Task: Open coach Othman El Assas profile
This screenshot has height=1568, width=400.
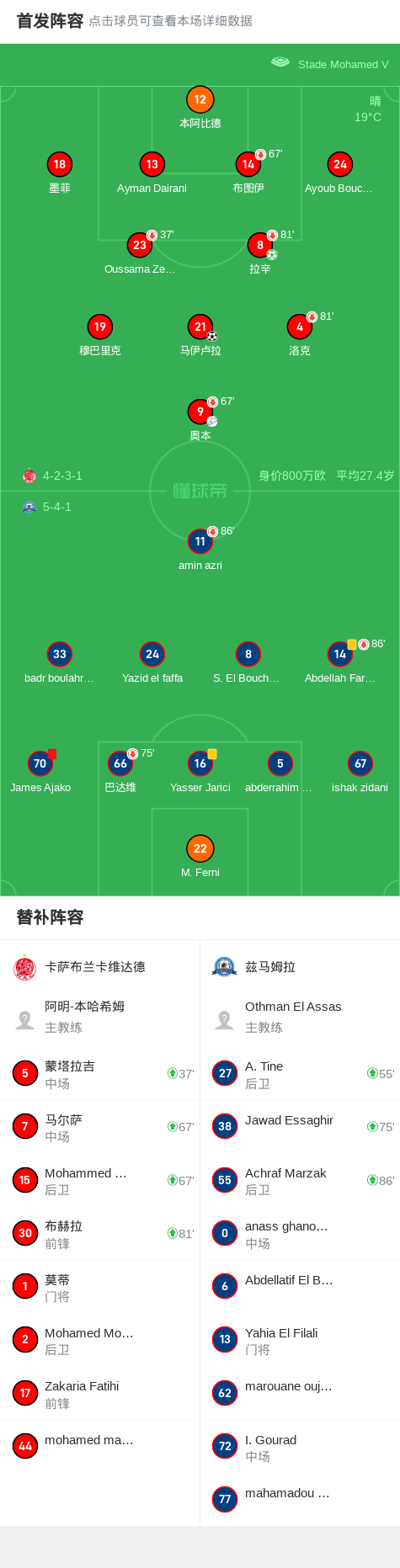Action: coord(300,1017)
